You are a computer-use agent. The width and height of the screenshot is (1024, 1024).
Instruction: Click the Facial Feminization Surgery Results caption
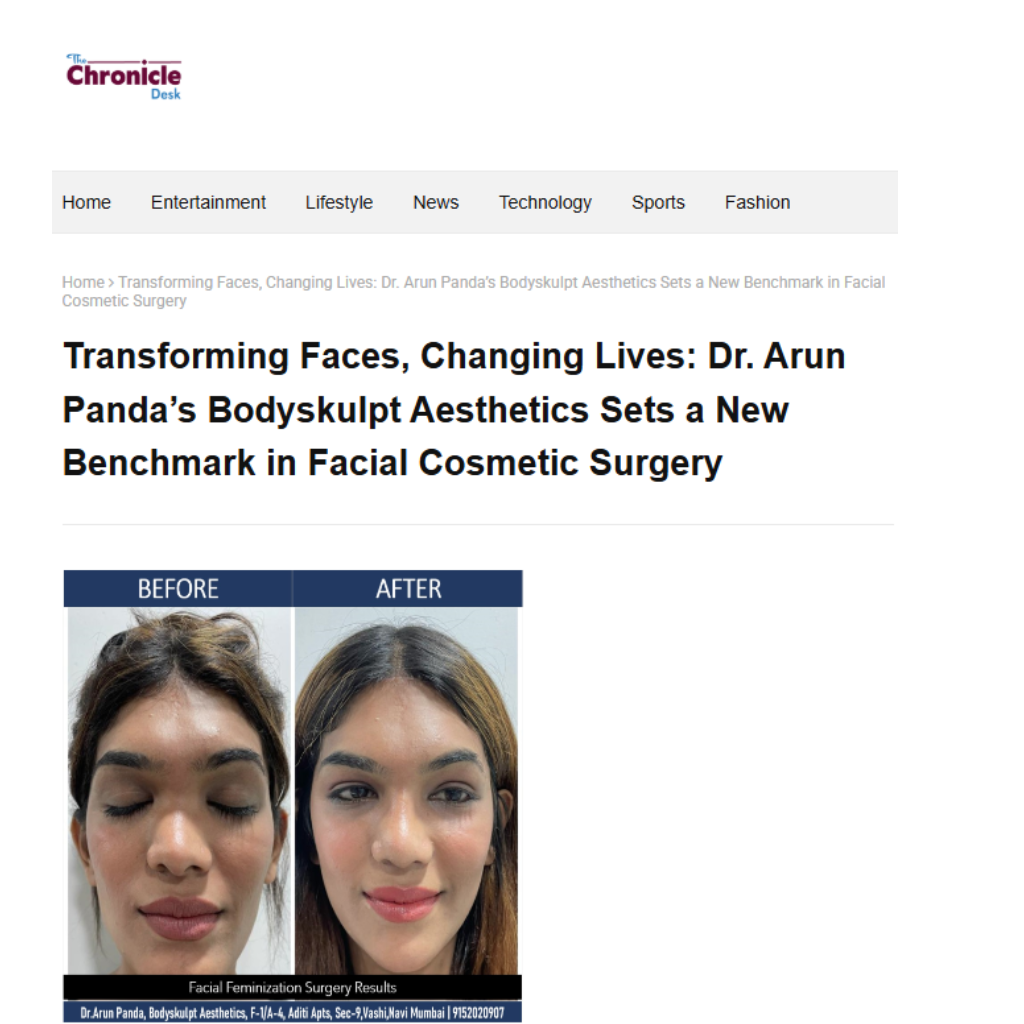tap(292, 987)
